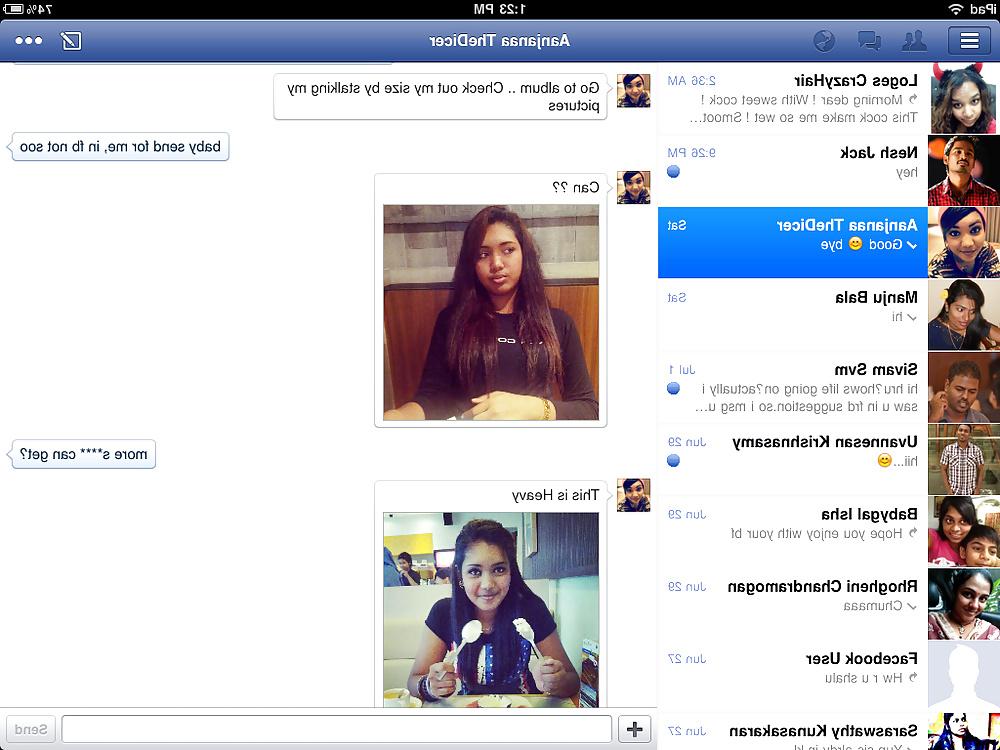Open the notifications globe icon
Image resolution: width=1000 pixels, height=750 pixels.
824,41
